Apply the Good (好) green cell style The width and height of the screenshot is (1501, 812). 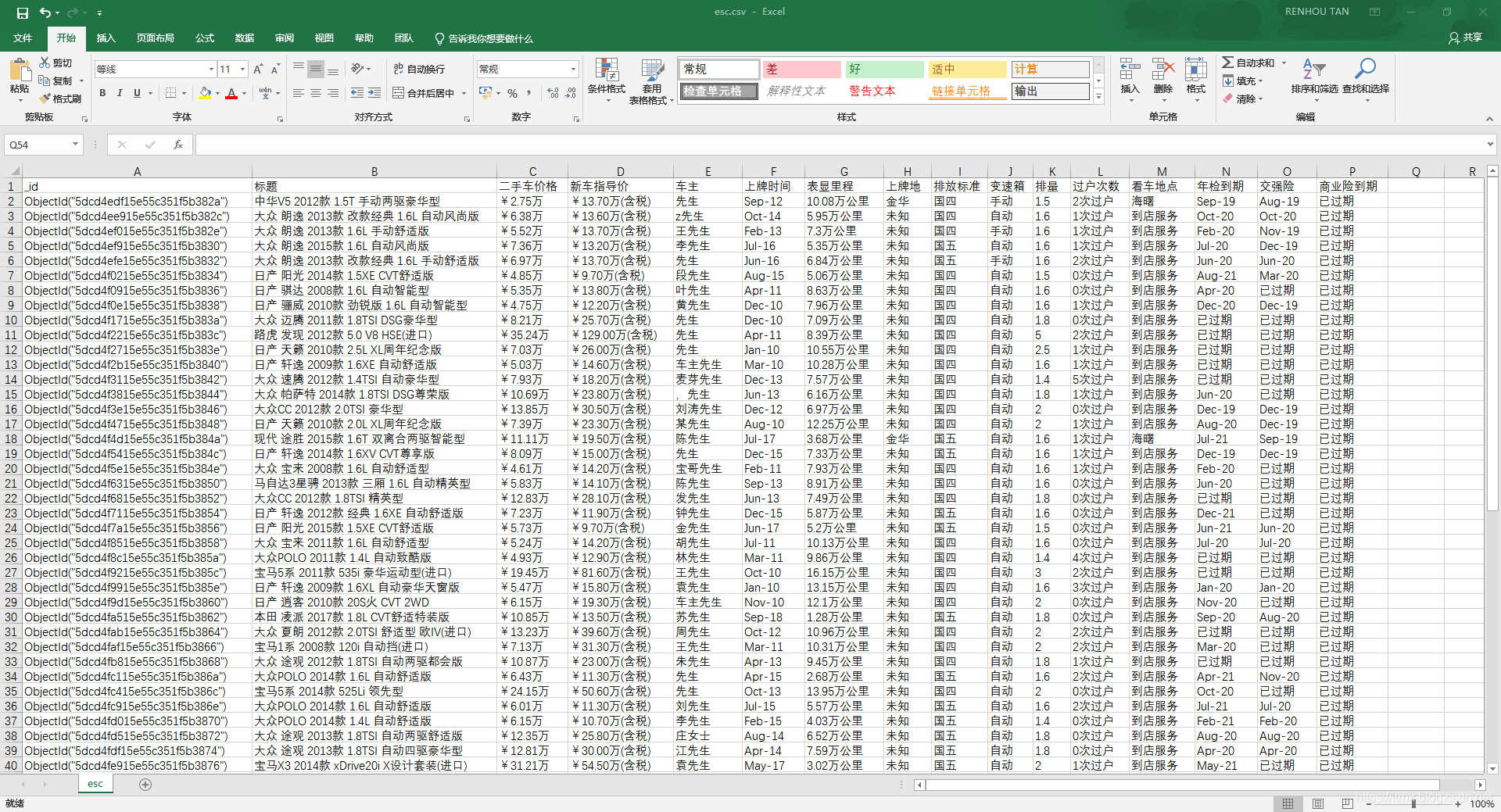tap(885, 70)
